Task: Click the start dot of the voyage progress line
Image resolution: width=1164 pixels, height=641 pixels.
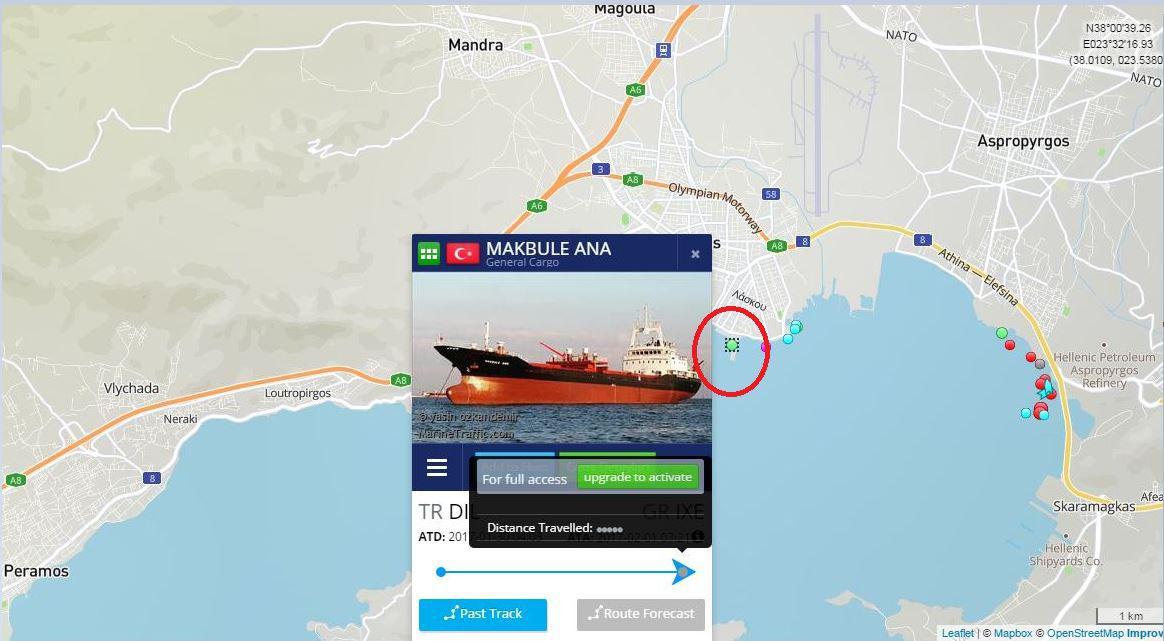Action: (x=441, y=572)
